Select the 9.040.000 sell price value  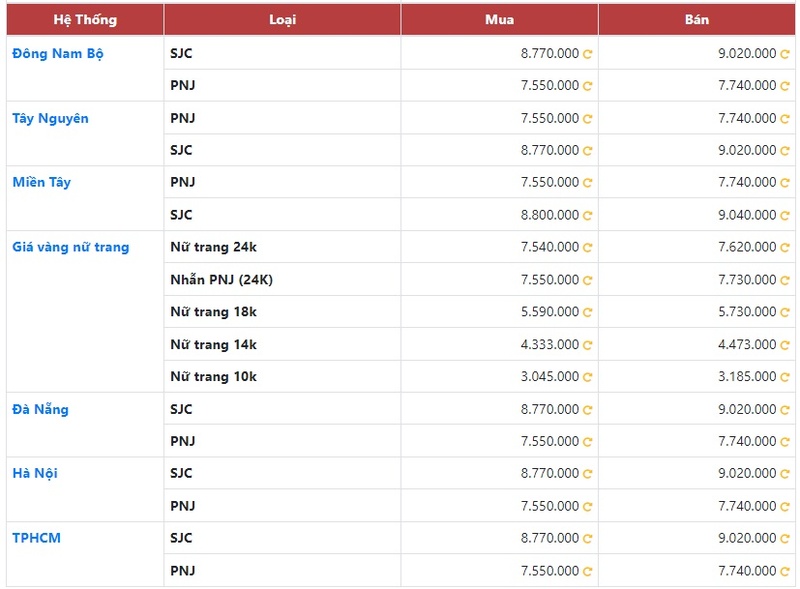(x=747, y=215)
